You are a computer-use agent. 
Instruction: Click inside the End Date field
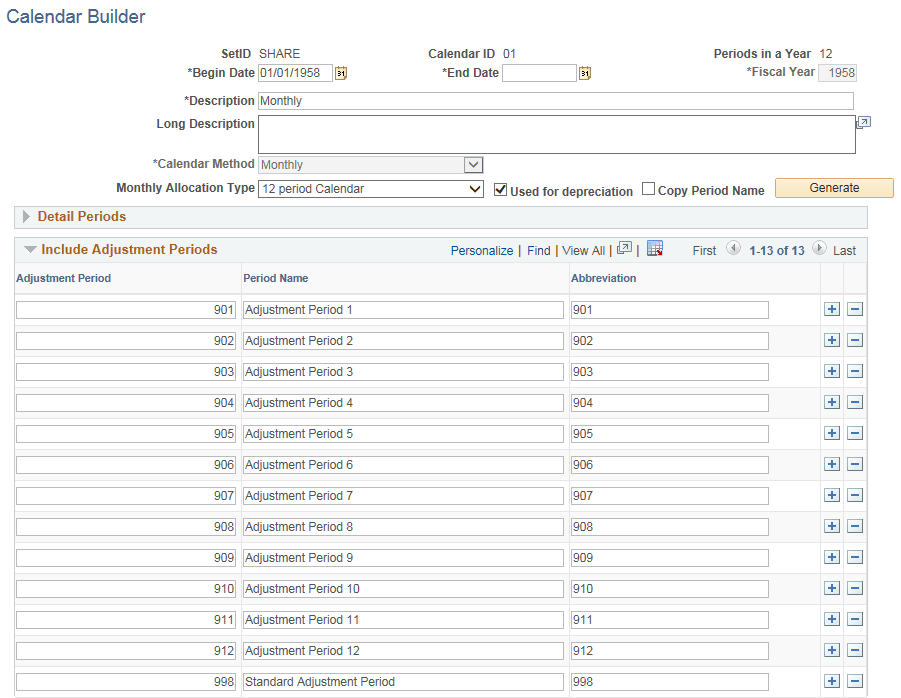coord(540,73)
